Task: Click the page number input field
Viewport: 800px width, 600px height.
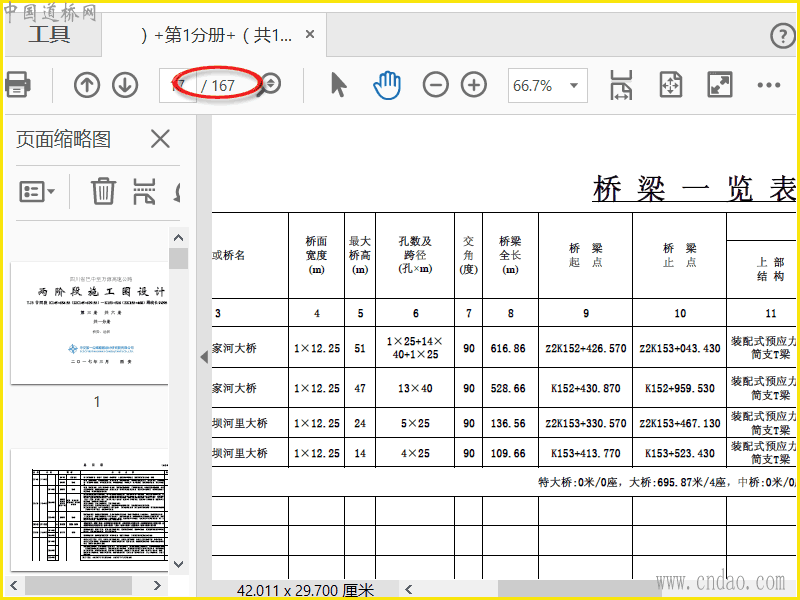Action: 178,85
